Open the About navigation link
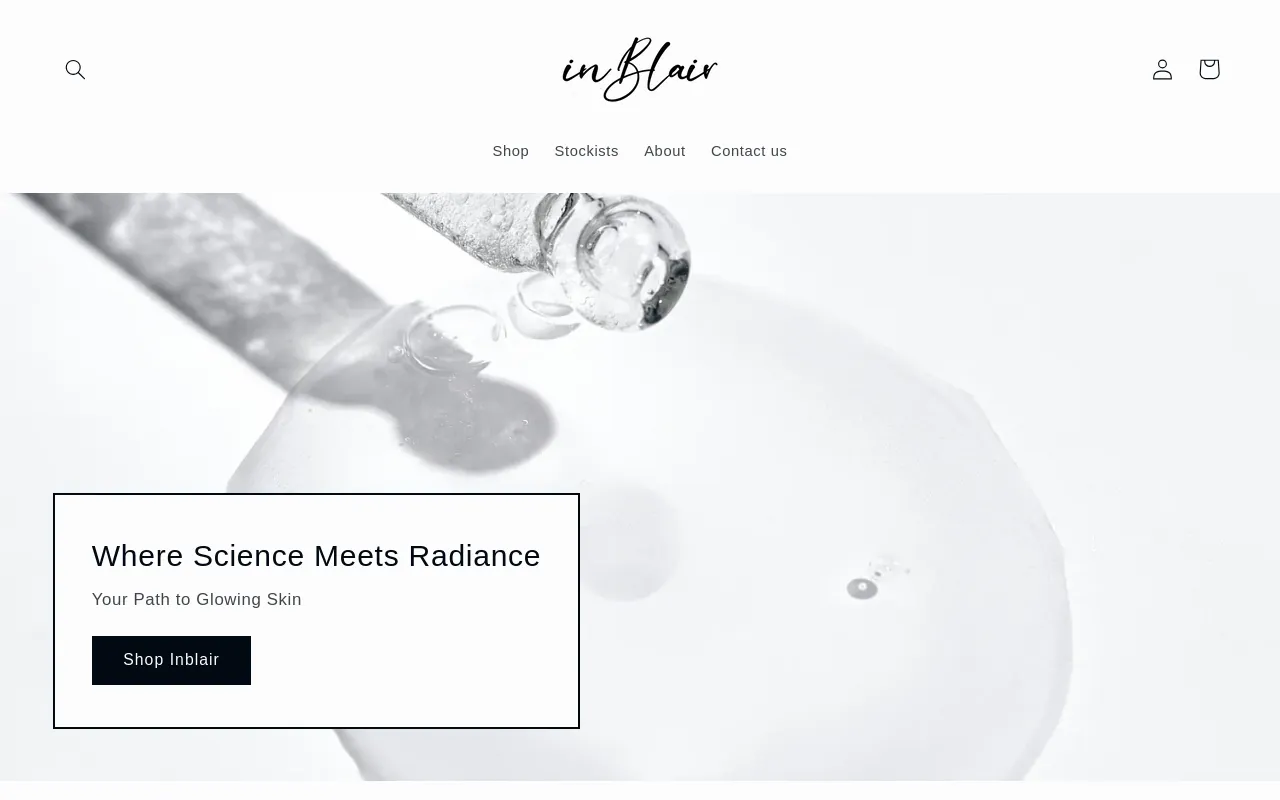 [664, 151]
